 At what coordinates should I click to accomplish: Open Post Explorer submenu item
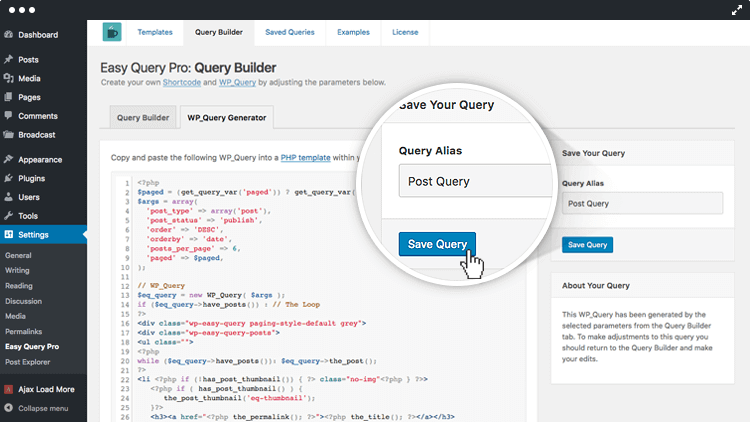[27, 362]
